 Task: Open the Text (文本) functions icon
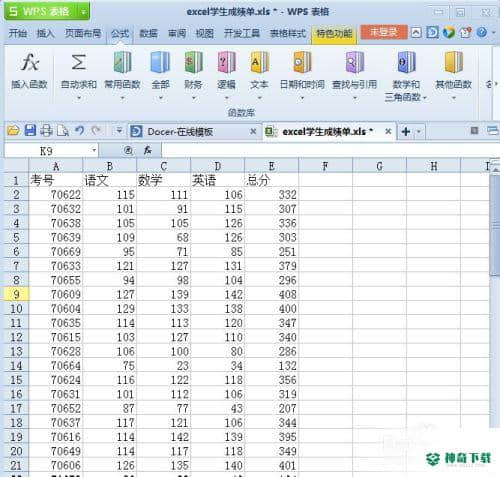pos(259,62)
